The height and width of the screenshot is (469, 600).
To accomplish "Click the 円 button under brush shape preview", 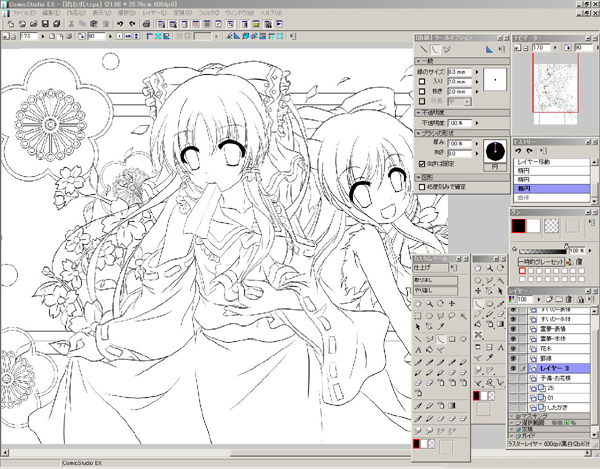I will (x=495, y=168).
